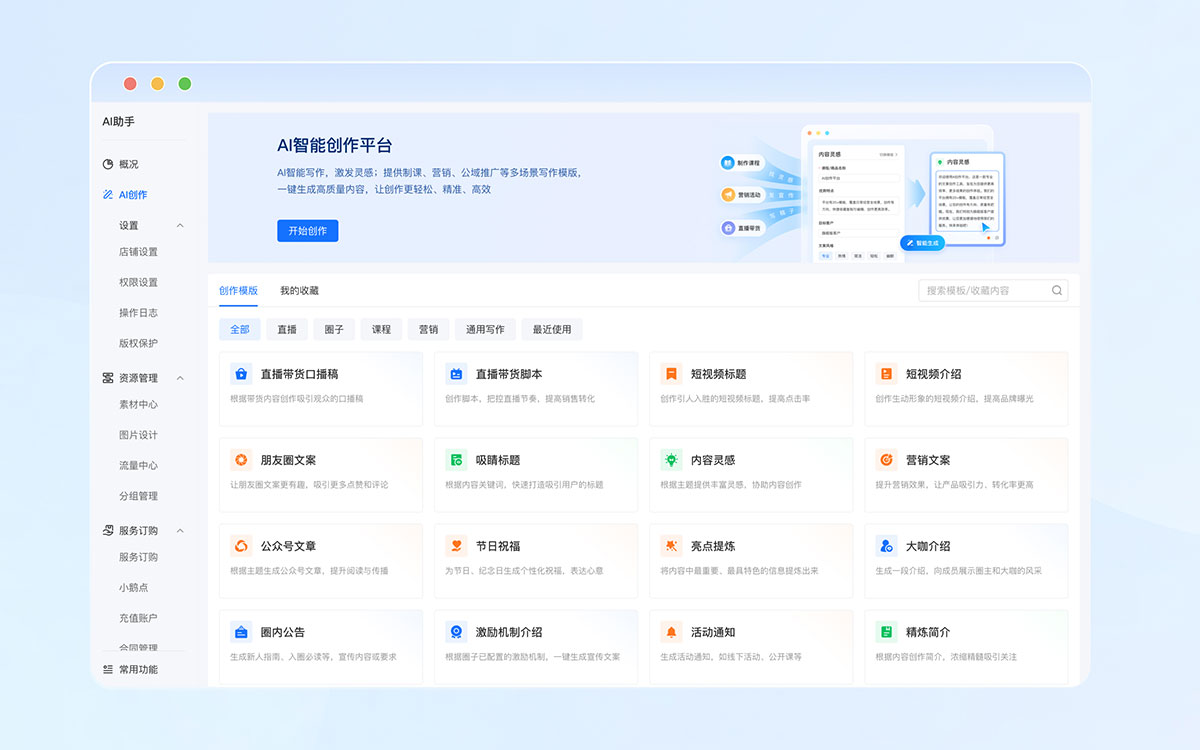Click the 短视频标题 bookmark icon

pyautogui.click(x=671, y=374)
